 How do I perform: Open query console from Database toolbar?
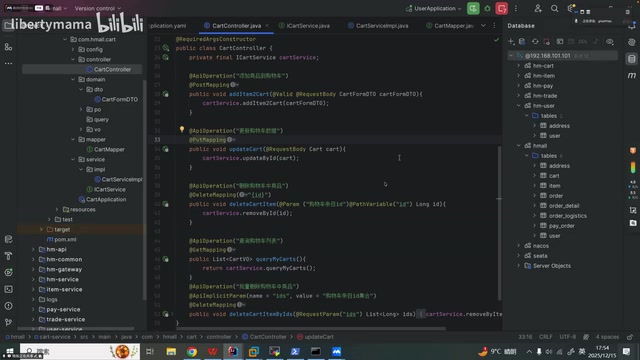coord(560,42)
